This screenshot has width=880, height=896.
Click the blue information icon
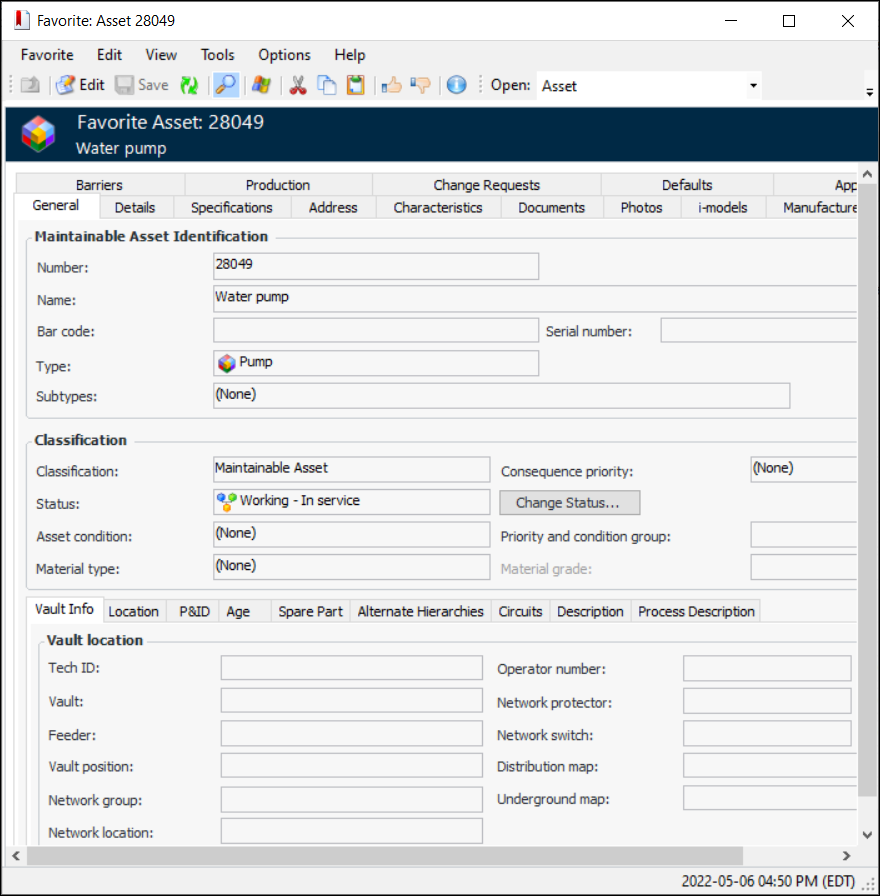pyautogui.click(x=456, y=86)
